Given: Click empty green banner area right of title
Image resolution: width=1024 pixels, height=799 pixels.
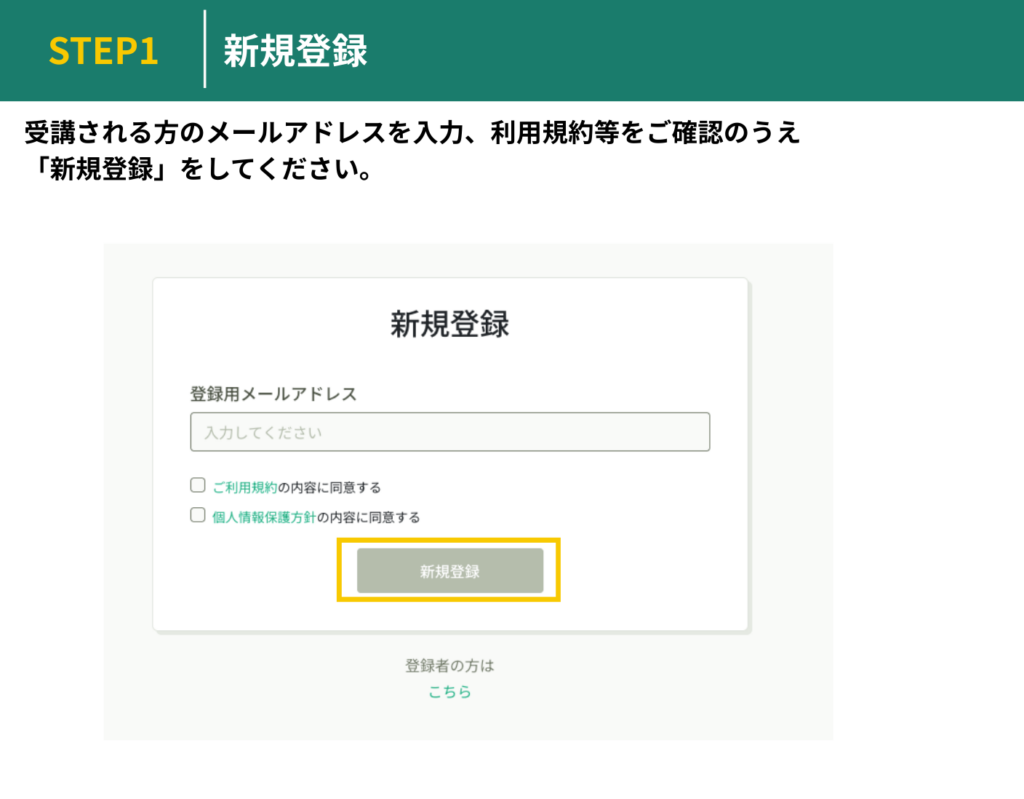Looking at the screenshot, I should (700, 50).
